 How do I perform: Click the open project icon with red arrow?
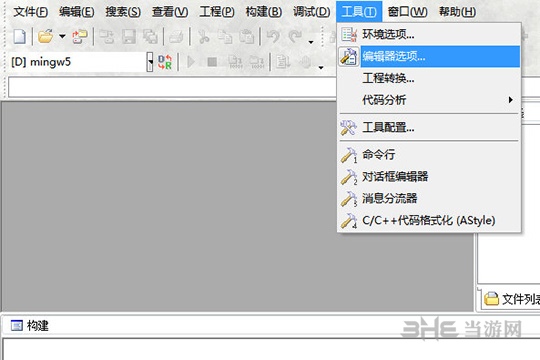coord(80,37)
